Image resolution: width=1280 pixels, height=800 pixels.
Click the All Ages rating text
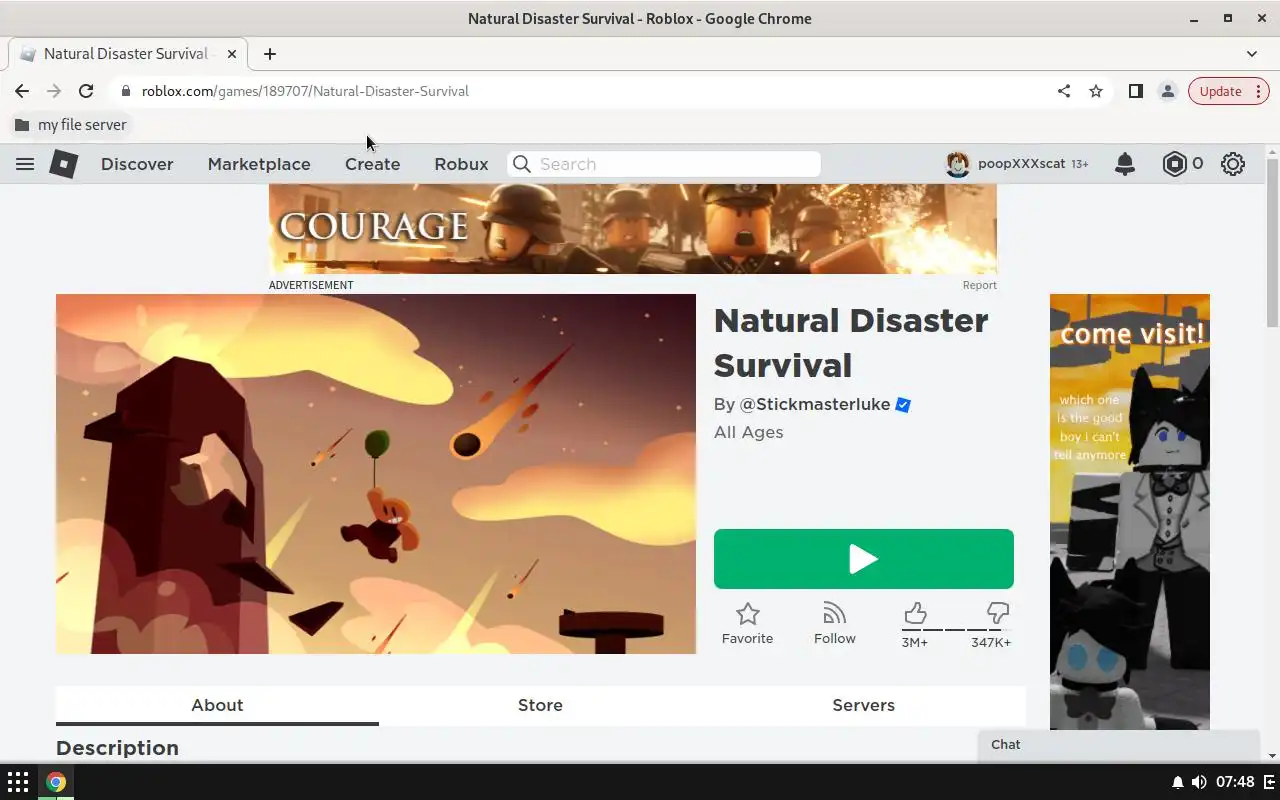pos(749,432)
